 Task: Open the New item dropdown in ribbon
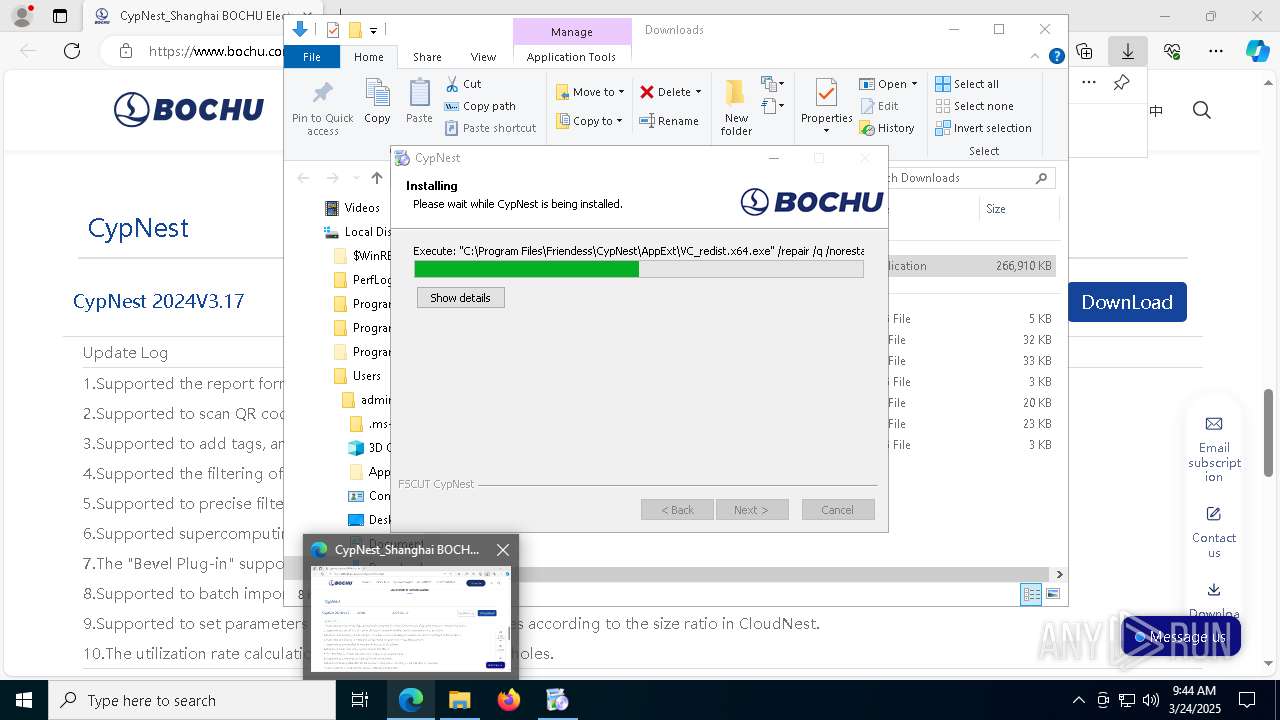pyautogui.click(x=773, y=84)
